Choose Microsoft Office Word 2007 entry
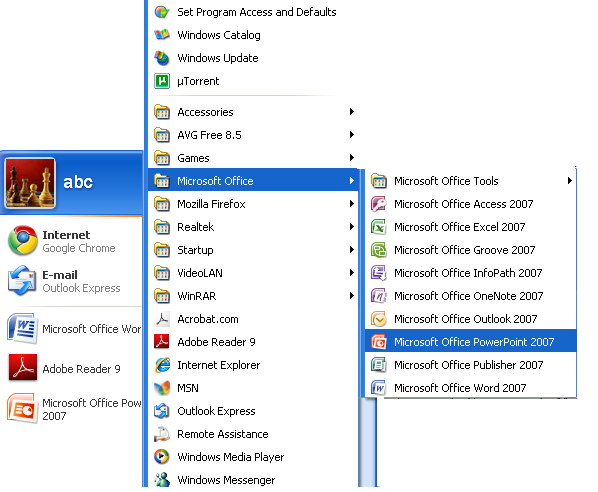598x492 pixels. [471, 388]
